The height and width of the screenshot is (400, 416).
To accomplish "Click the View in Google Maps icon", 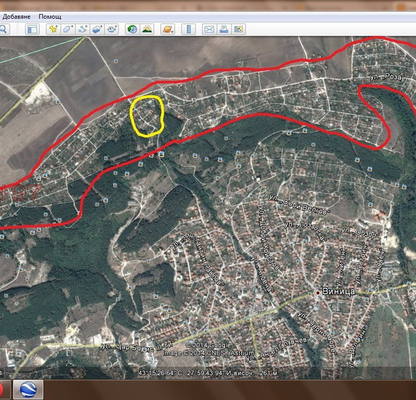I will click(x=238, y=29).
